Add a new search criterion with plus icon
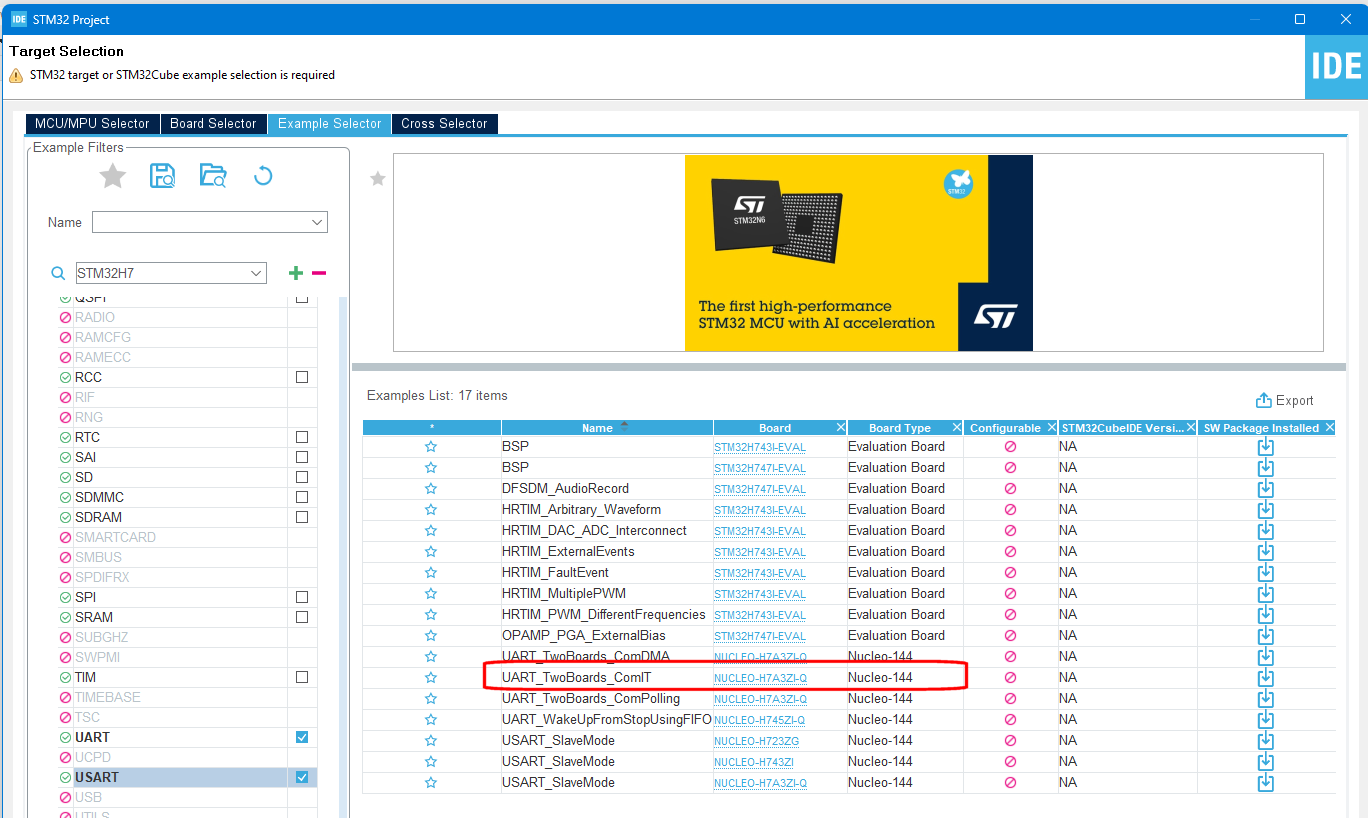 coord(295,272)
